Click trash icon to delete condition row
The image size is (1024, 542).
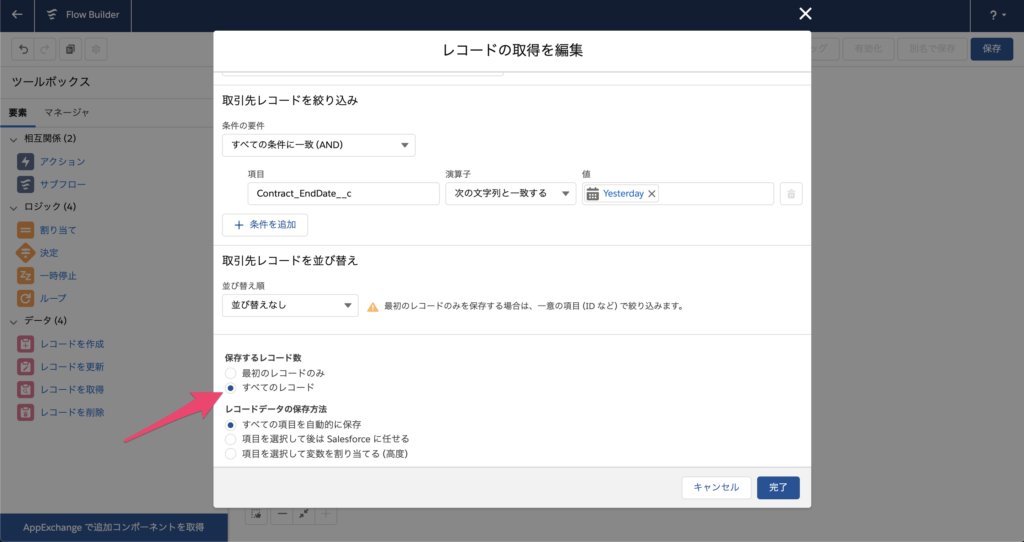coord(791,194)
